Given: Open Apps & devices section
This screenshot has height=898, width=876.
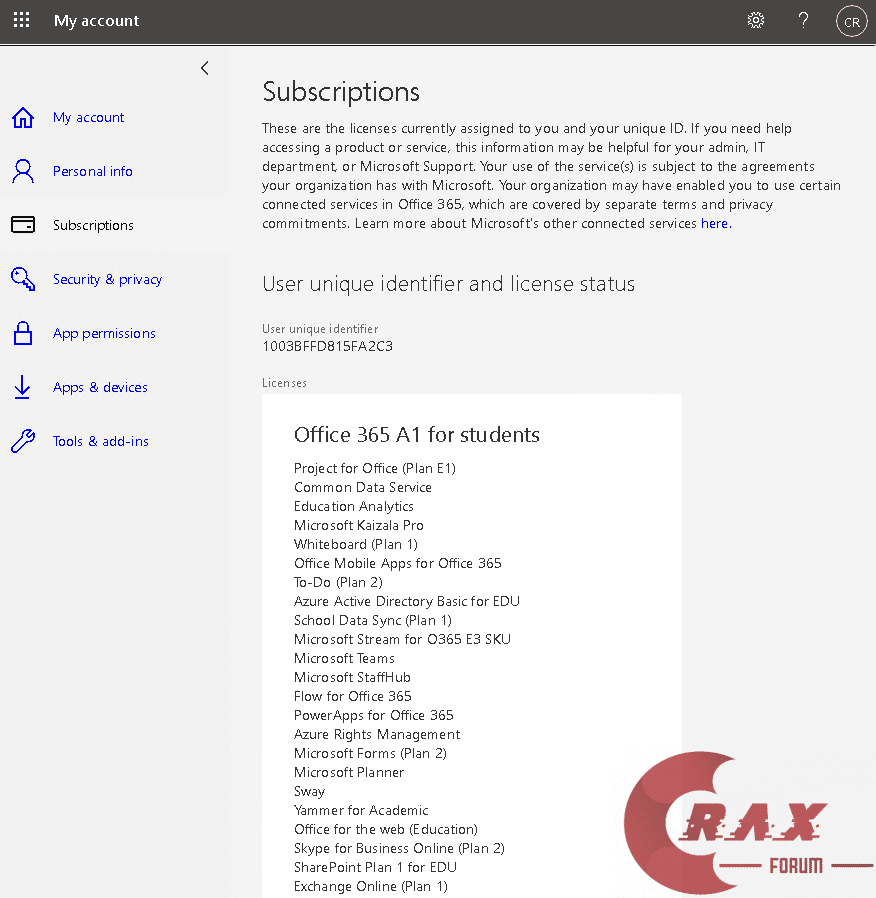Looking at the screenshot, I should 100,388.
